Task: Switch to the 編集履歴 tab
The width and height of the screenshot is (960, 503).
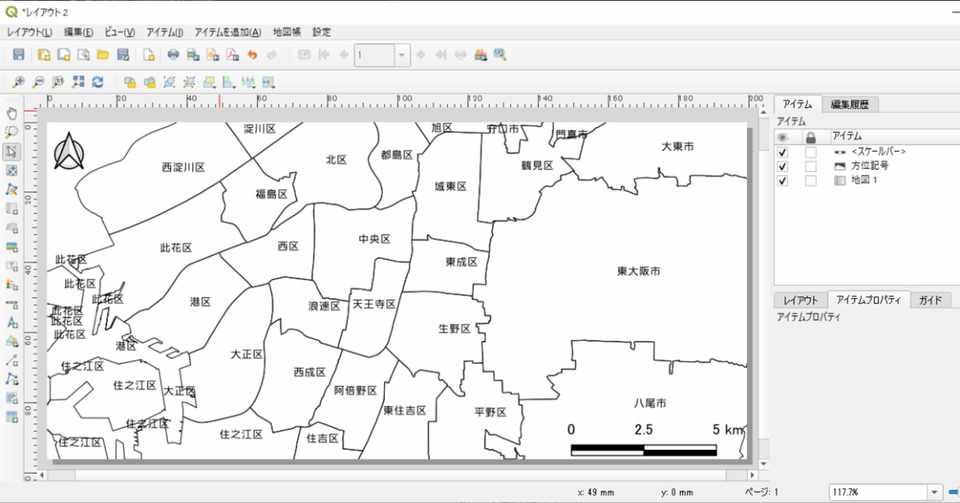Action: 849,105
